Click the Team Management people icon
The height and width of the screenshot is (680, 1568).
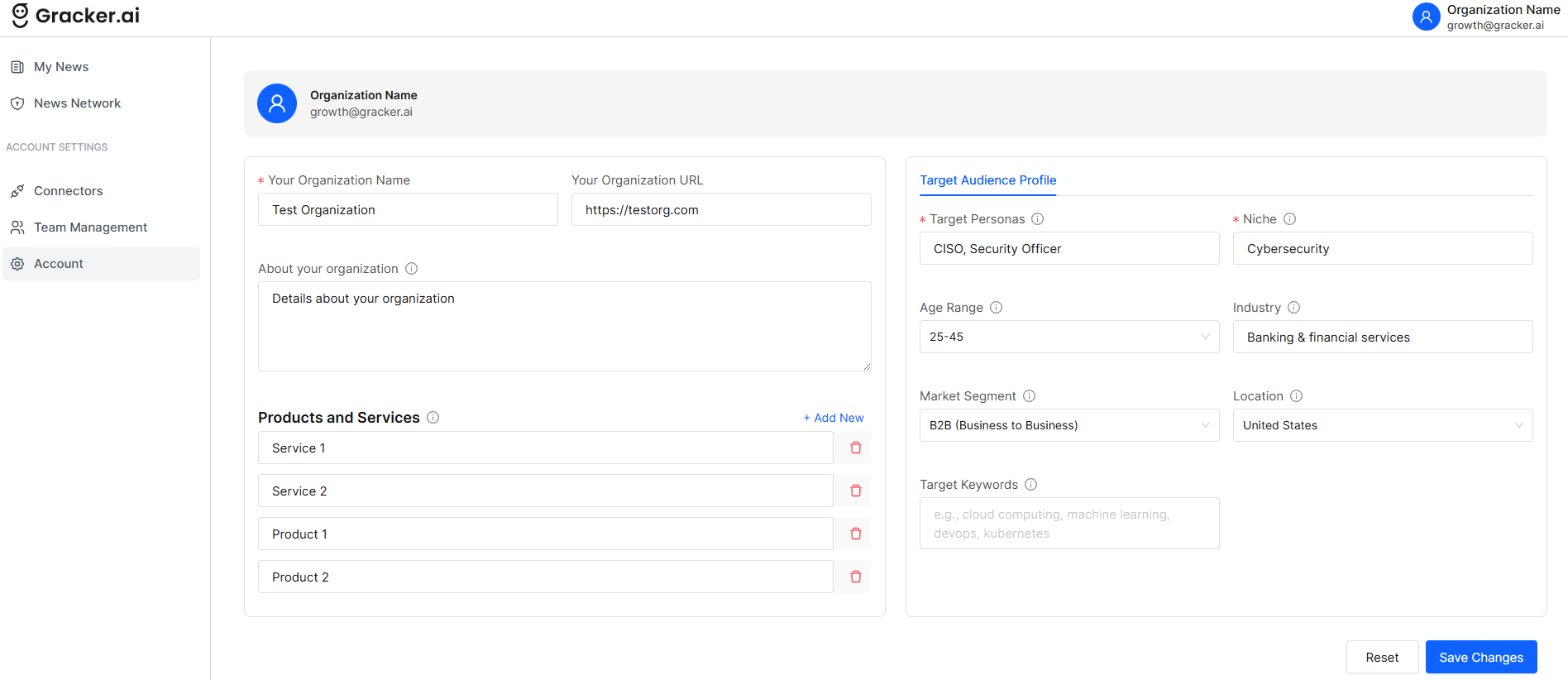(17, 227)
